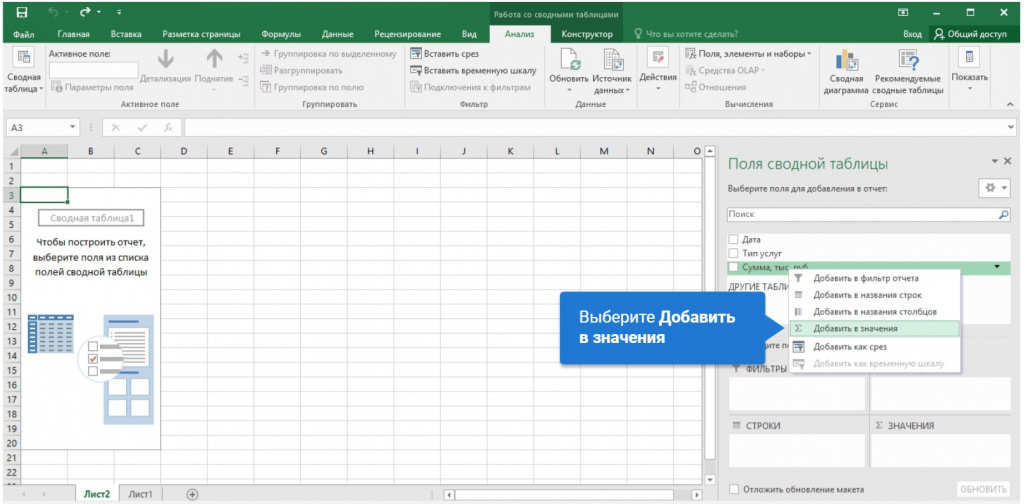Check the Дата field checkbox
The height and width of the screenshot is (504, 1024).
(733, 240)
